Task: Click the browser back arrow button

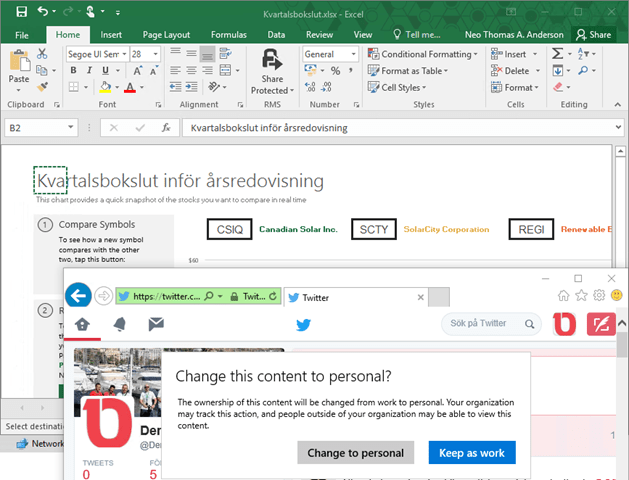Action: pyautogui.click(x=78, y=296)
